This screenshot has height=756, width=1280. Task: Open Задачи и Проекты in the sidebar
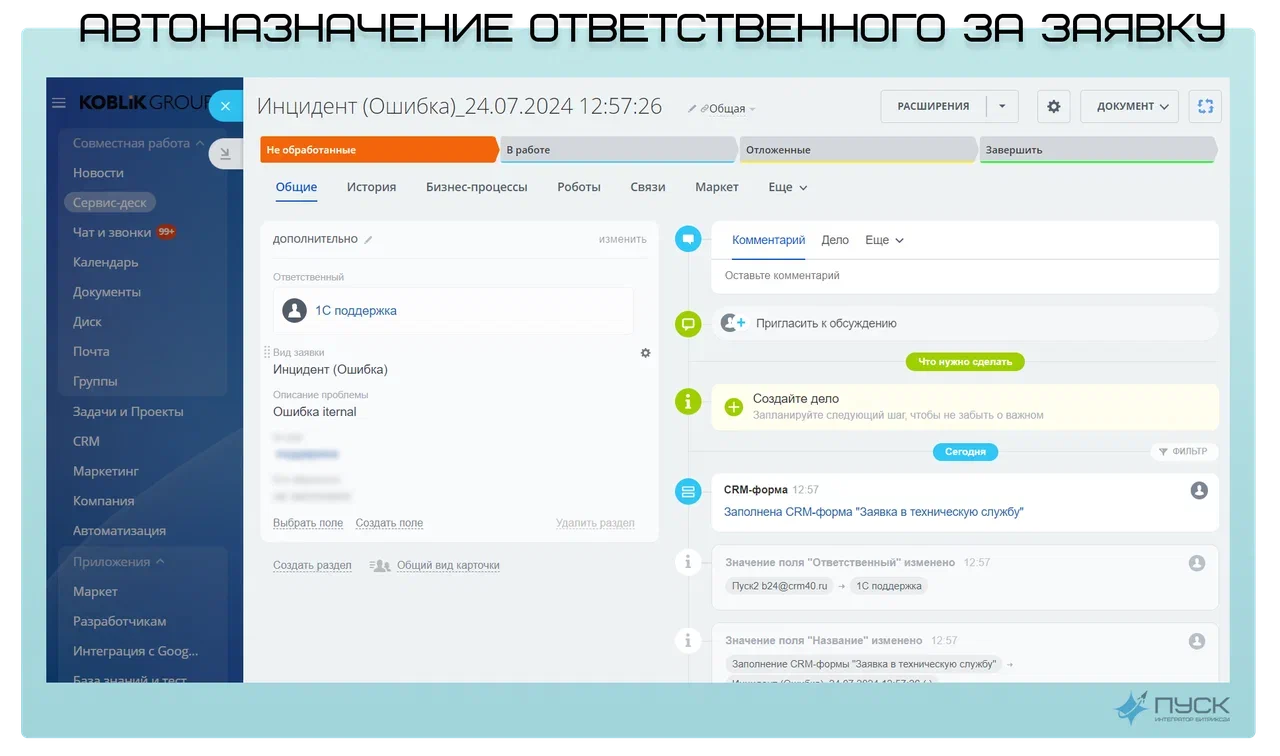[128, 411]
